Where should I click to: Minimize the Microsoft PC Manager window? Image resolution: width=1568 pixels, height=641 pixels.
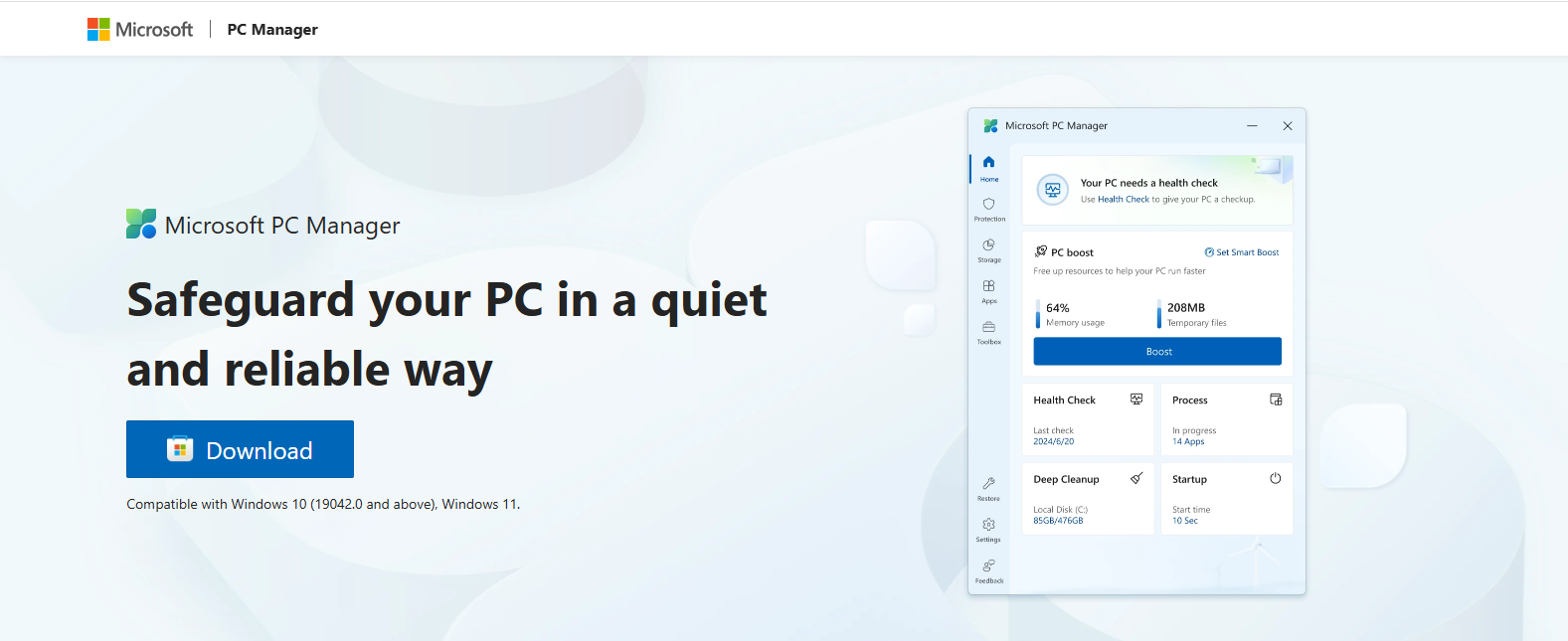pyautogui.click(x=1252, y=126)
